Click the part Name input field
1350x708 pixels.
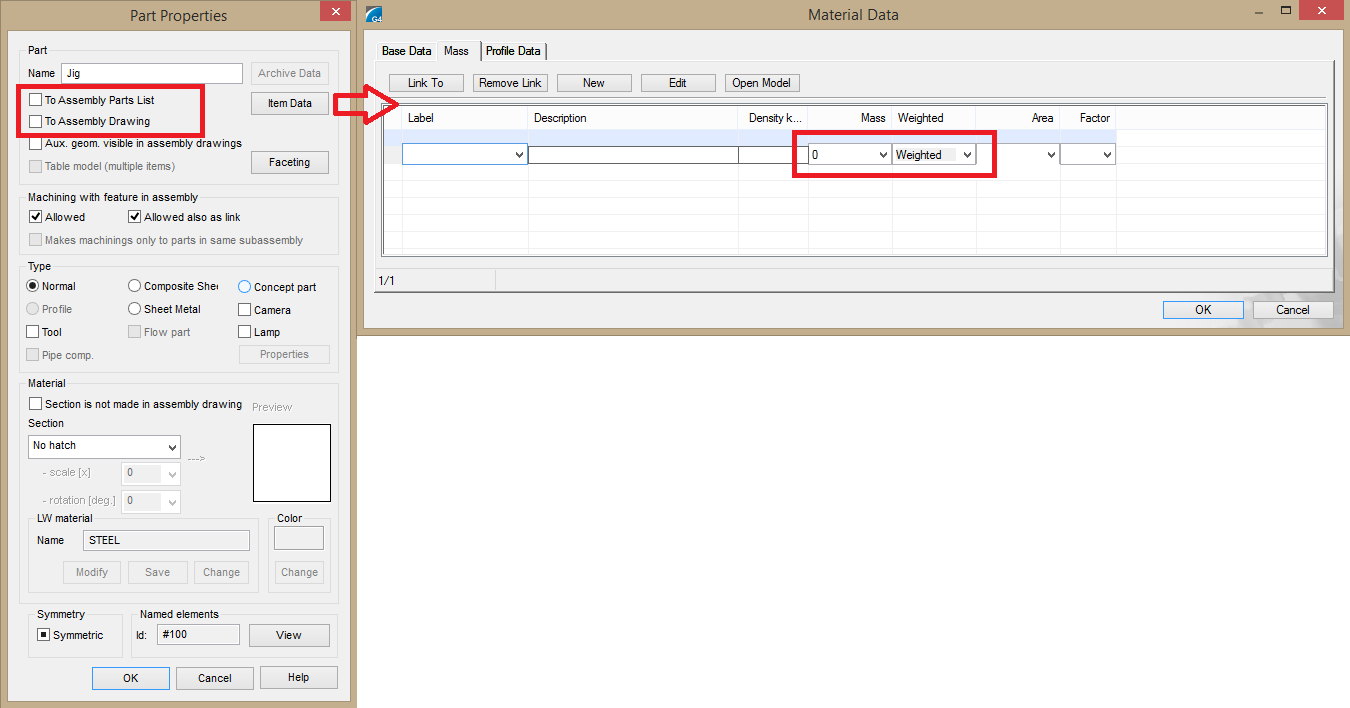point(152,73)
